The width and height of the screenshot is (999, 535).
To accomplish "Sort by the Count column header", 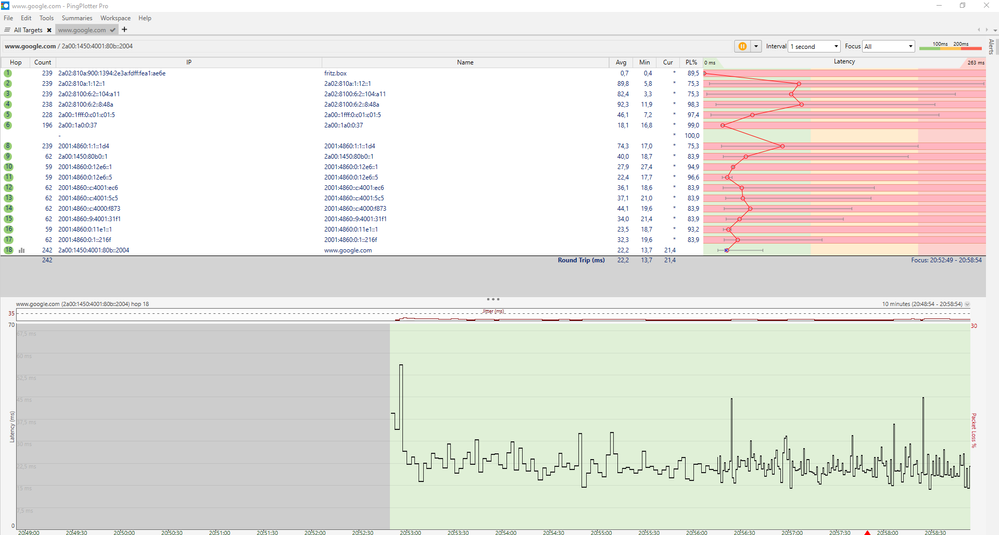I will (x=43, y=62).
